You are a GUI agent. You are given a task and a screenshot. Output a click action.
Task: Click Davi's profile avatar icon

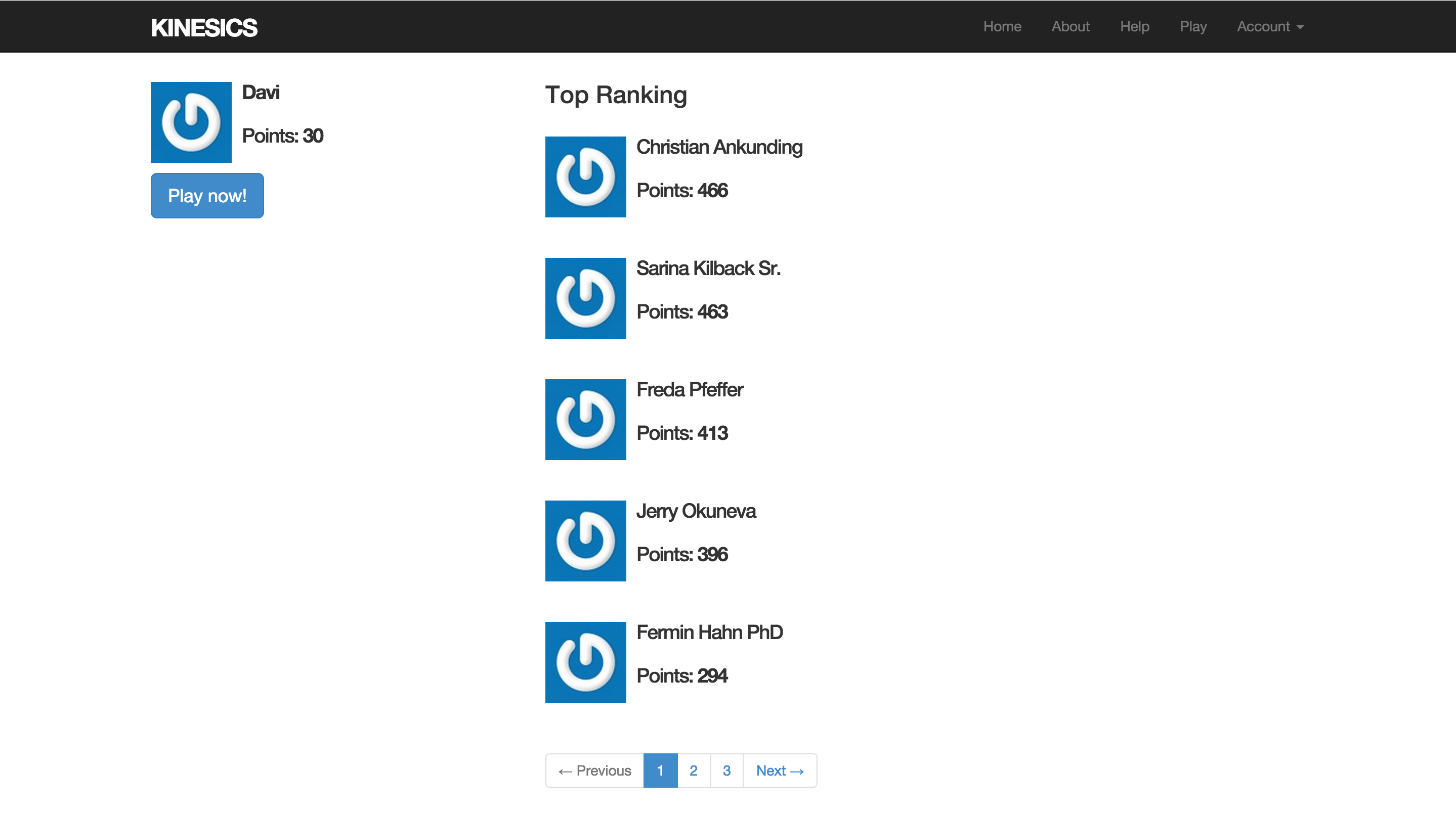(x=191, y=122)
